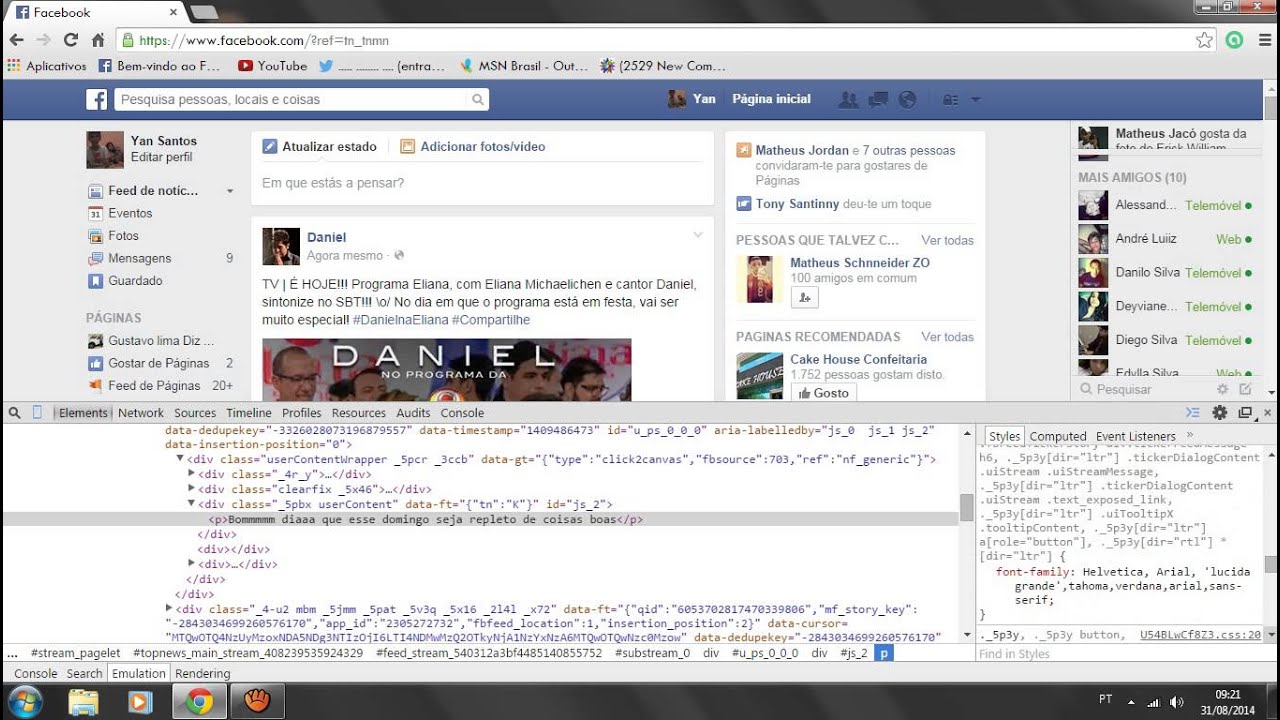Click Gosto button for Cake House Confeitaria

[823, 393]
